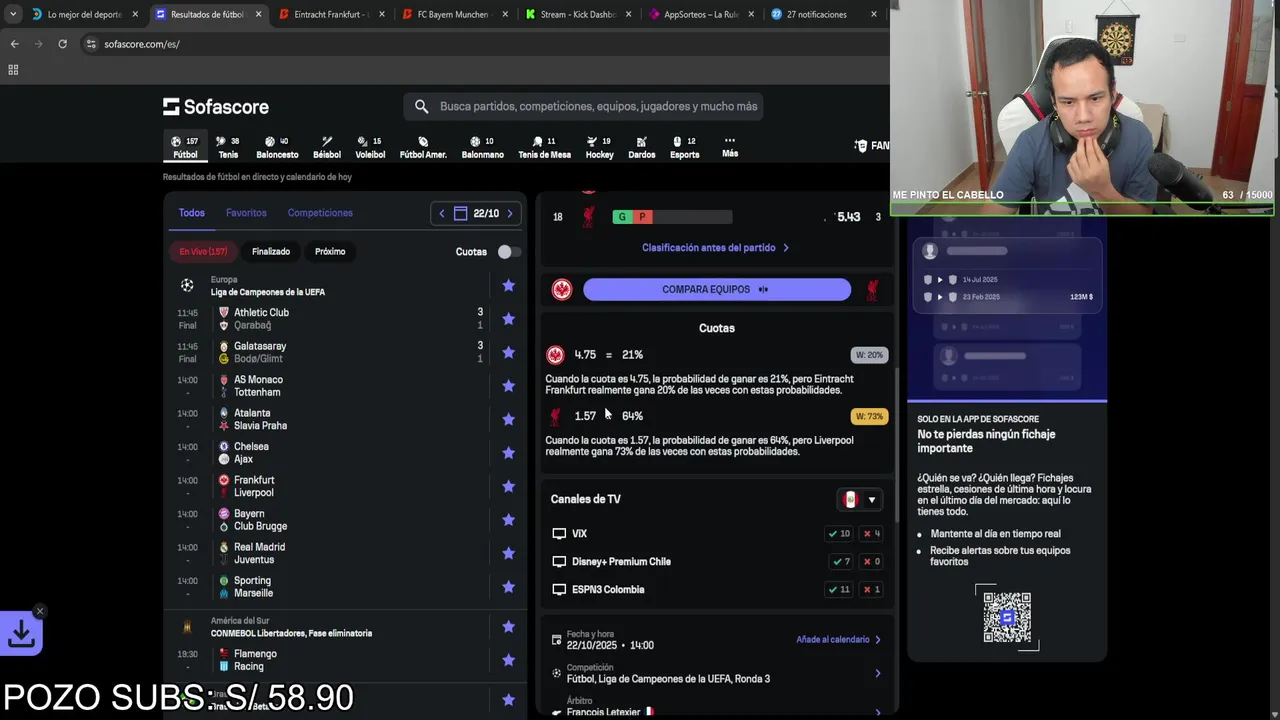Reload the page in the browser
This screenshot has height=720, width=1280.
pos(62,44)
